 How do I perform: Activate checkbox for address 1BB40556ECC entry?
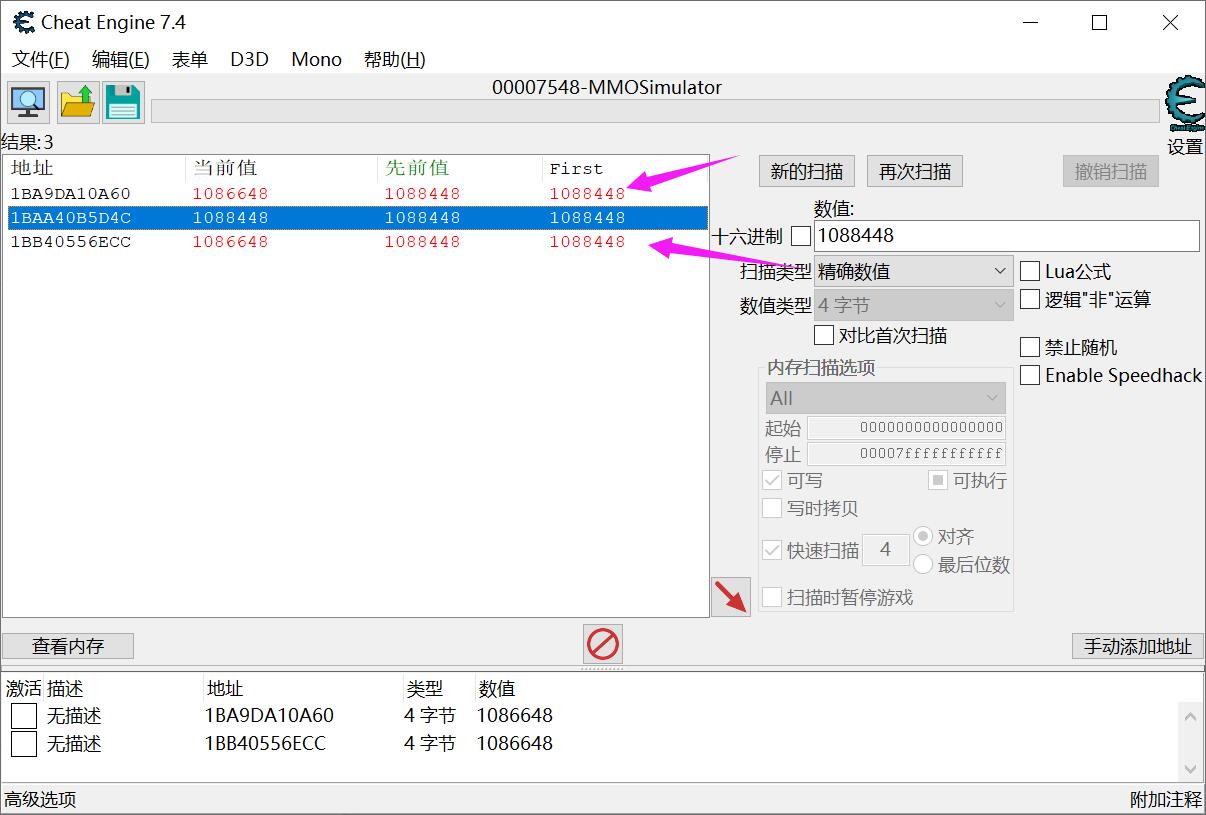pos(24,744)
